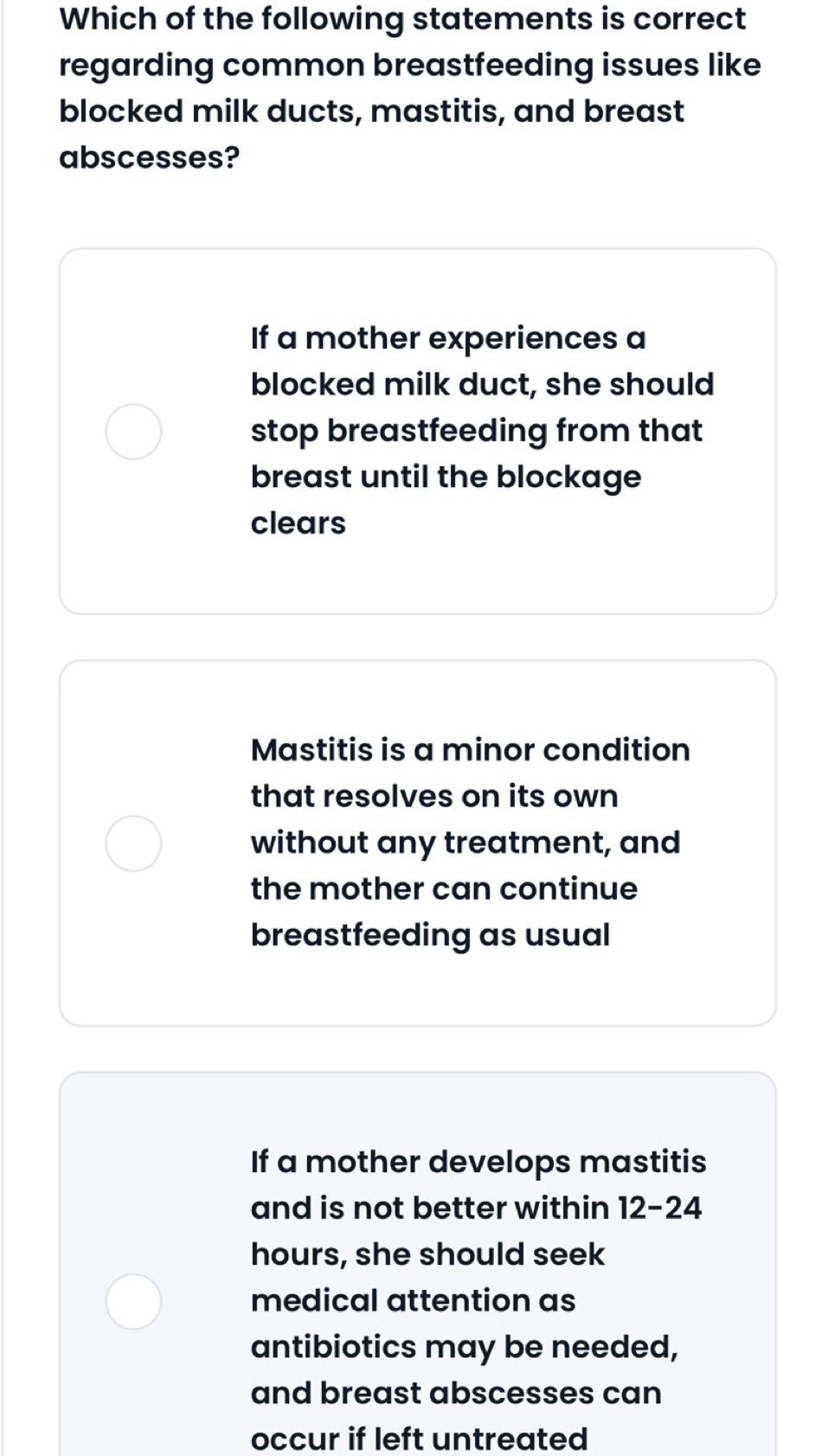Tap the 'antibiotics may be needed' answer text

coord(478,1300)
